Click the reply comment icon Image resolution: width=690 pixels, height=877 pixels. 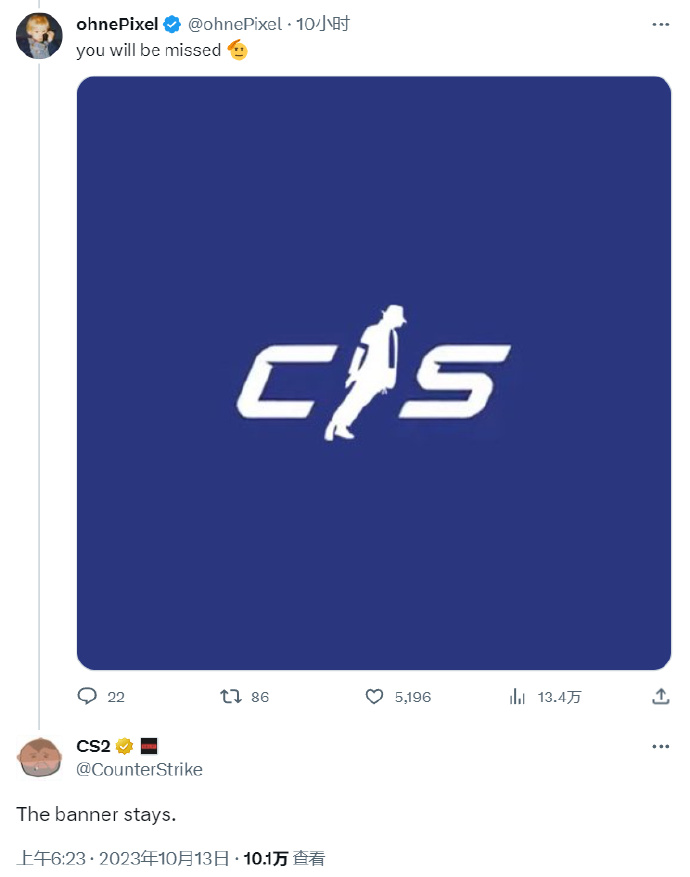click(87, 696)
